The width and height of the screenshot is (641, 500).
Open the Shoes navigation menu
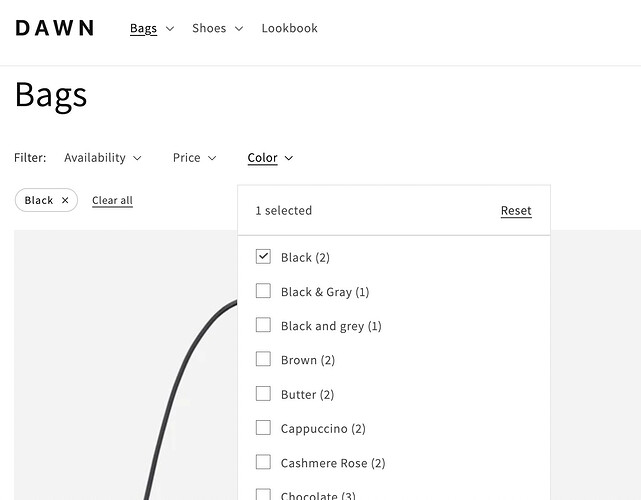[x=217, y=28]
